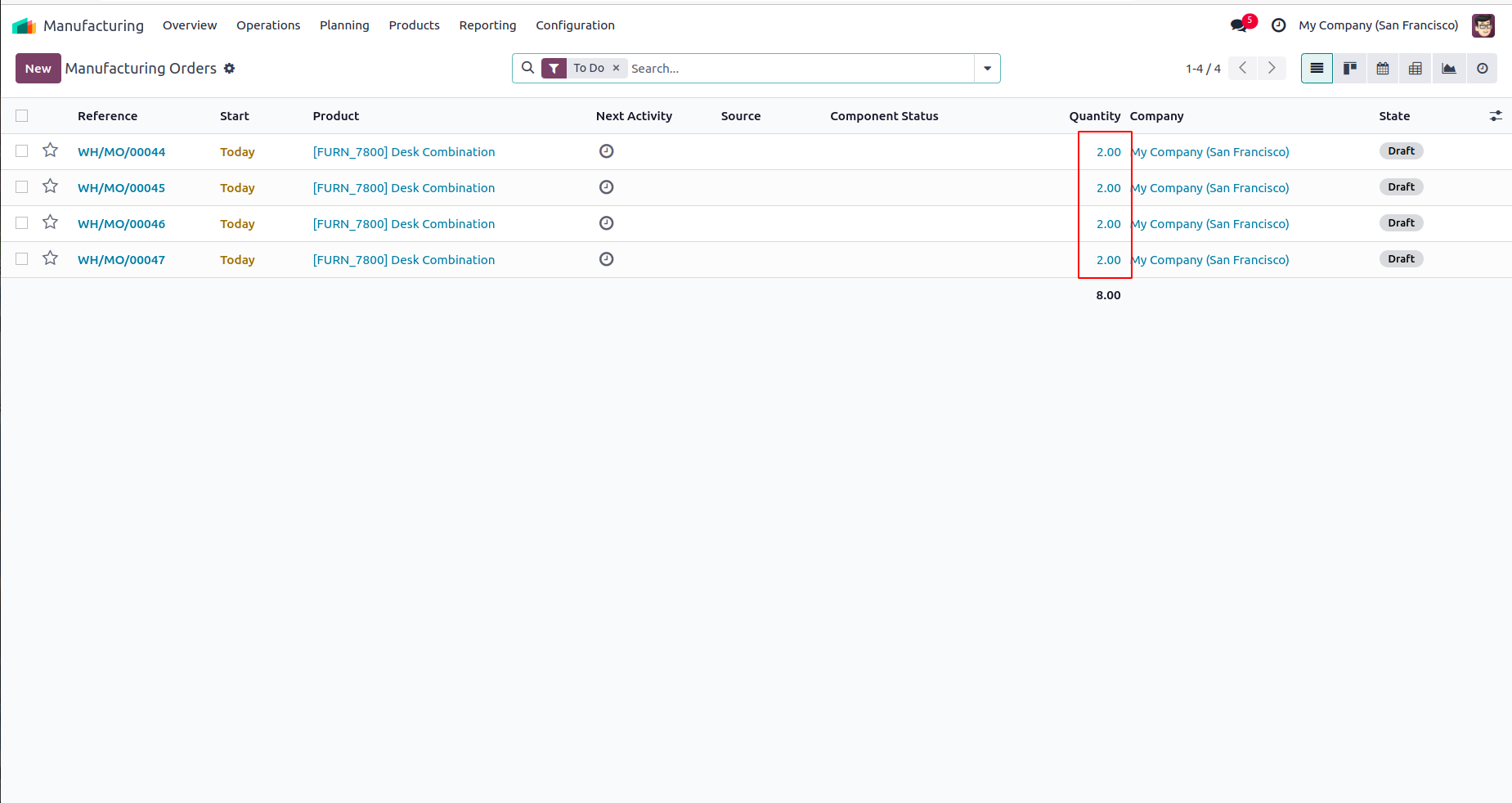Switch to kanban view

click(1350, 69)
